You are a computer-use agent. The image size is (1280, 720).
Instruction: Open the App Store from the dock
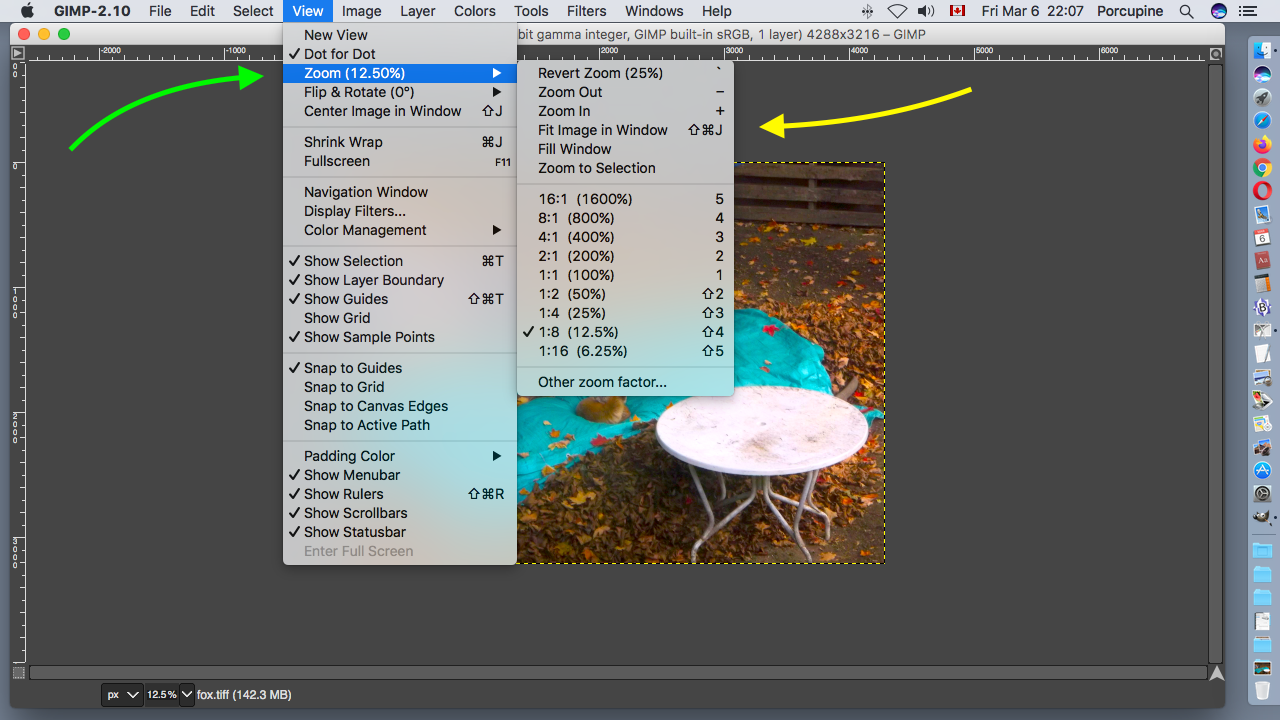[1262, 470]
